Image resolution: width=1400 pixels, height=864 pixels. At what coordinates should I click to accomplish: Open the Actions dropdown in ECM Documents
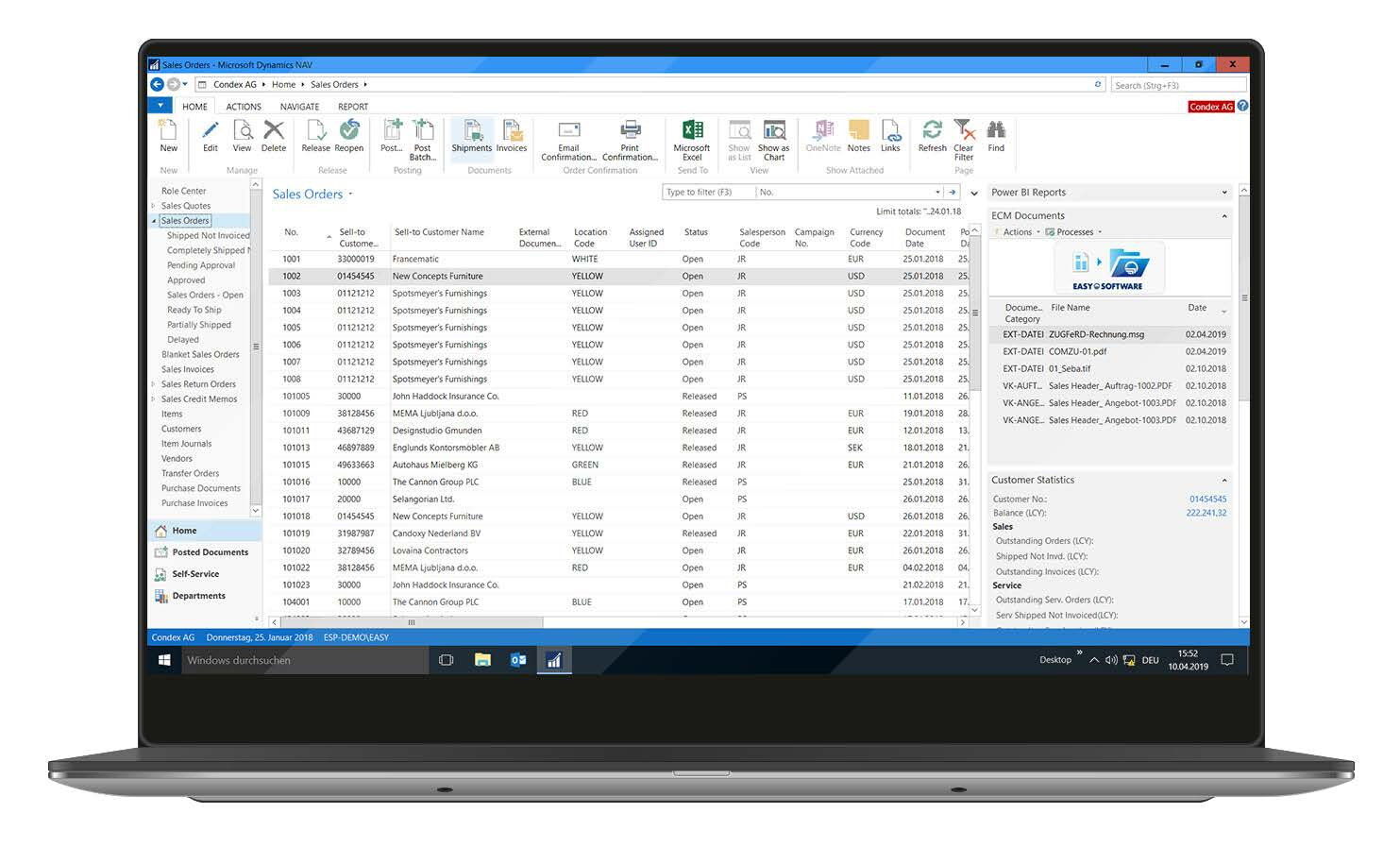point(1021,232)
